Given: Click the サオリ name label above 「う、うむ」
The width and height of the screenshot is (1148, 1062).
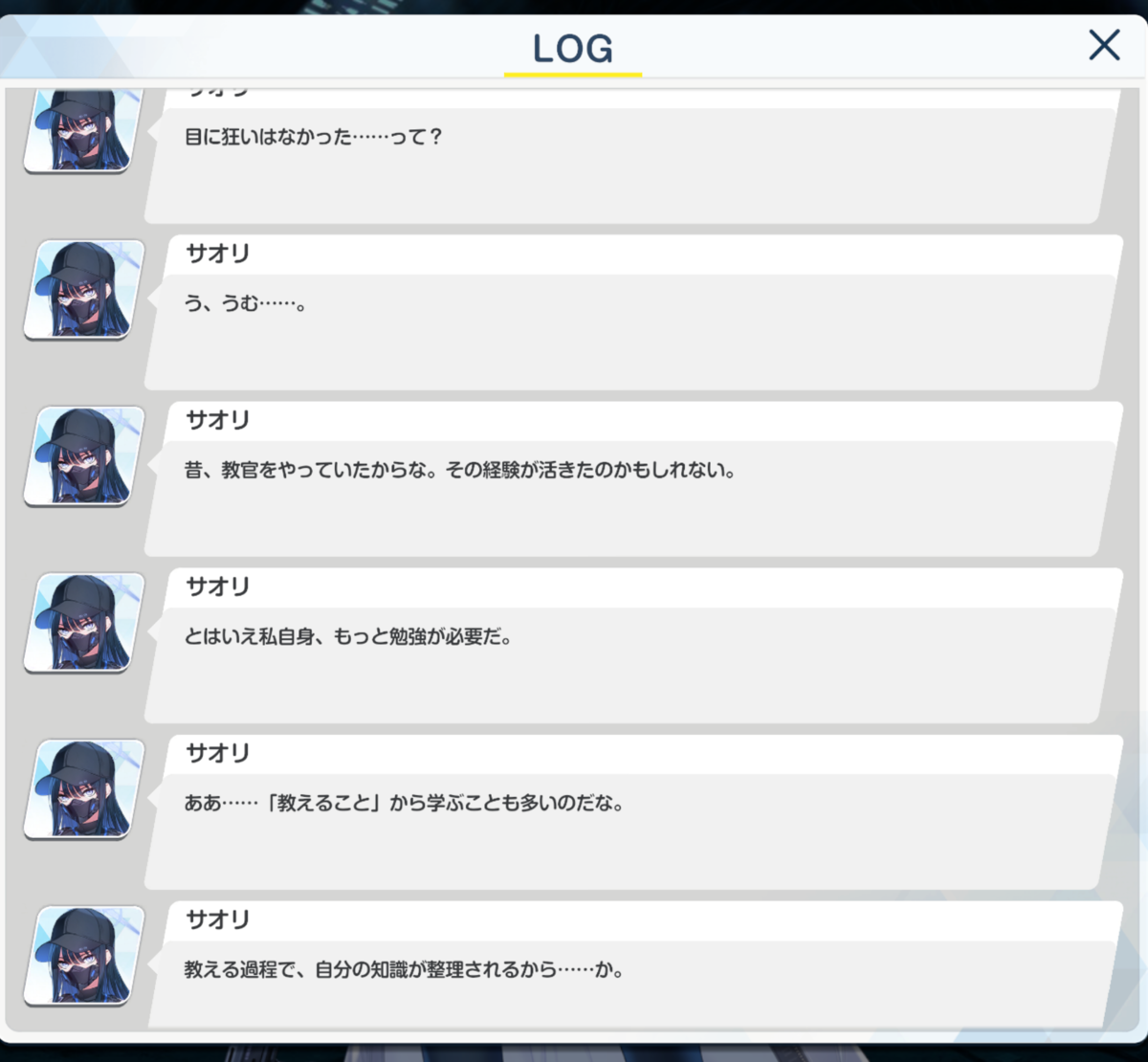Looking at the screenshot, I should 217,254.
